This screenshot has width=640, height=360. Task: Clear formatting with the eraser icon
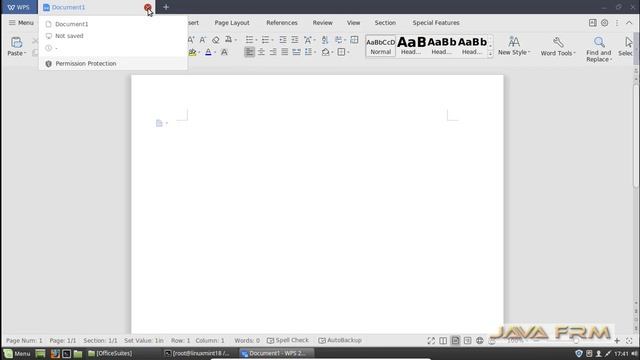[216, 40]
